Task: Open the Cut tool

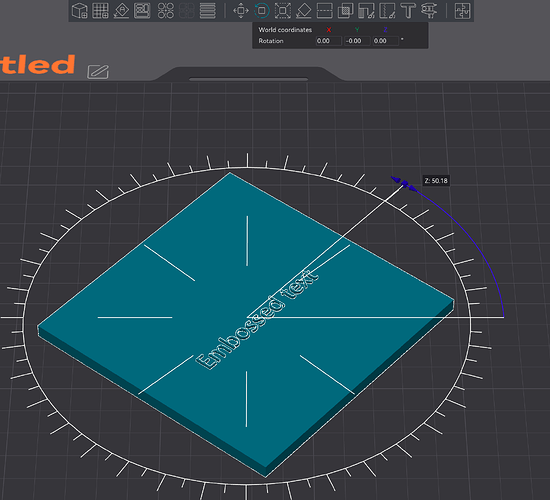Action: (324, 11)
